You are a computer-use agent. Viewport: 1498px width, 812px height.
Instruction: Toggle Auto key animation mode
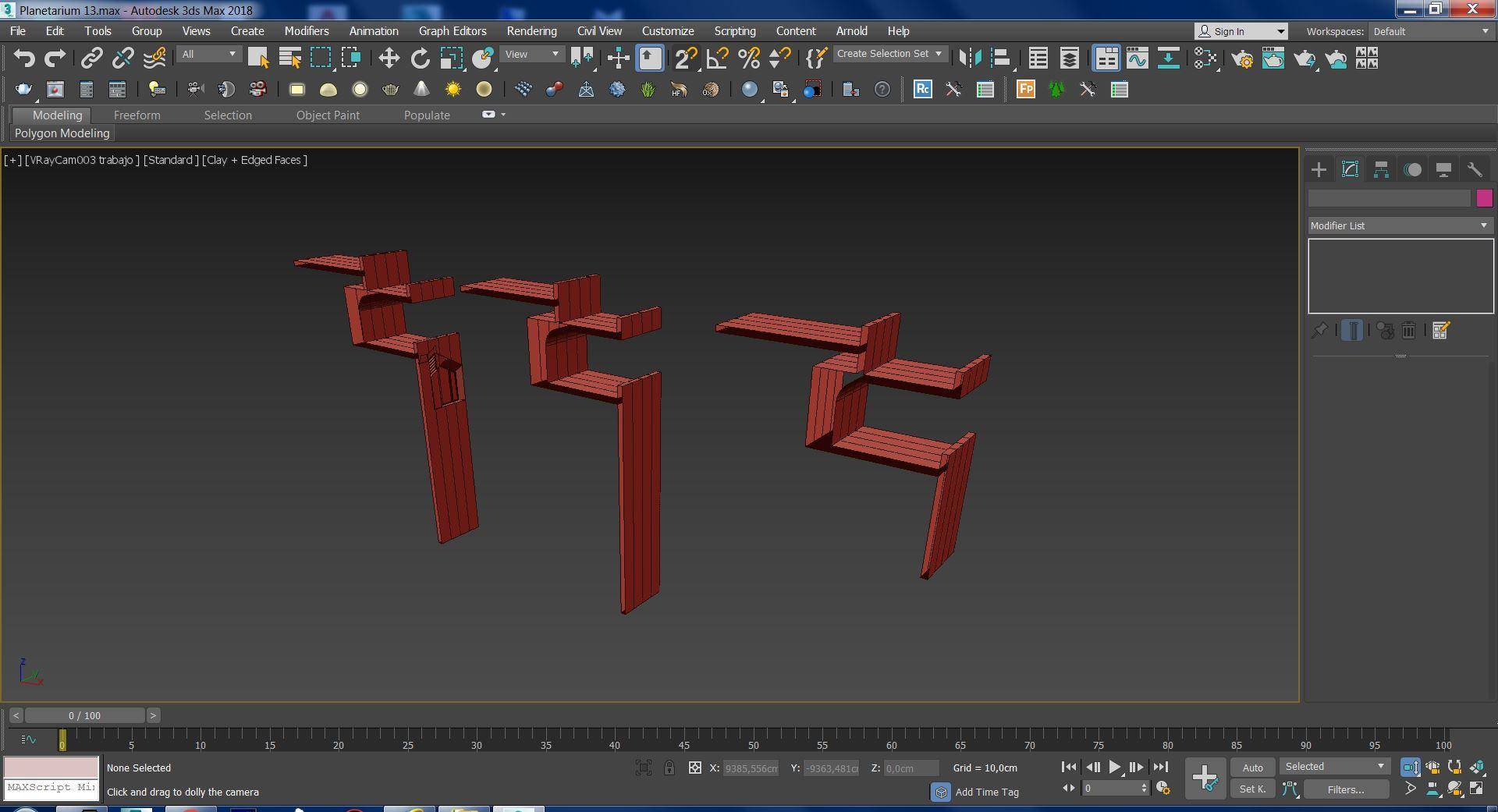tap(1252, 768)
